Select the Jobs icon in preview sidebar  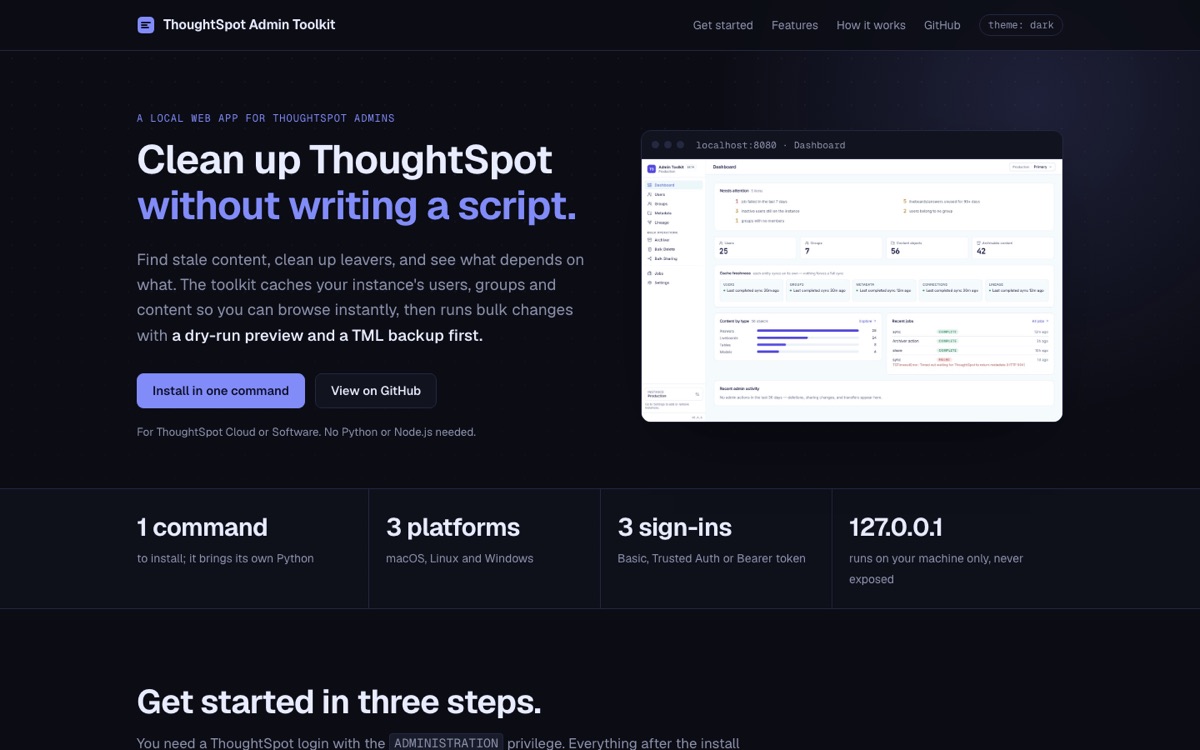(649, 273)
